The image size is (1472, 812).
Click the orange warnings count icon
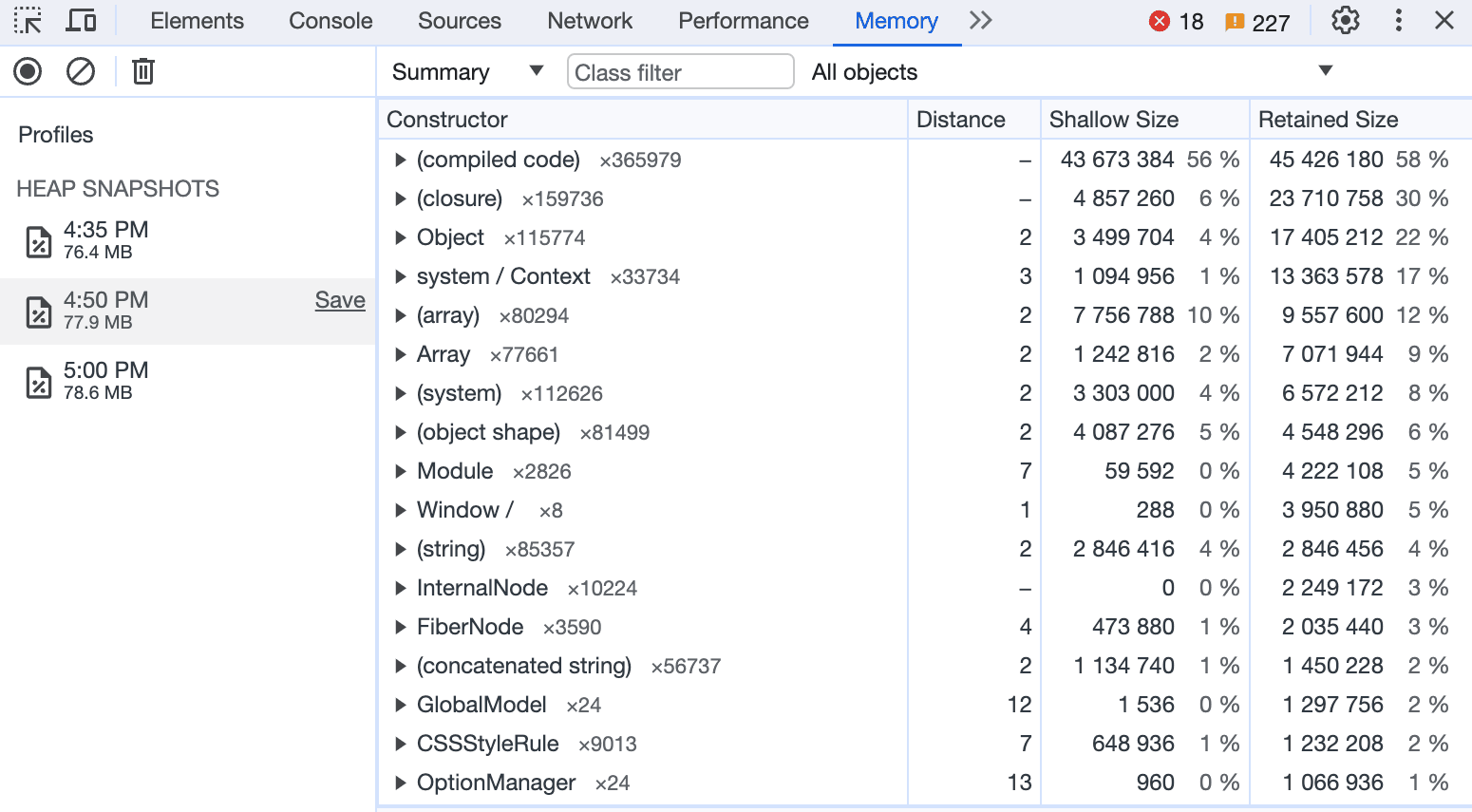pos(1235,22)
